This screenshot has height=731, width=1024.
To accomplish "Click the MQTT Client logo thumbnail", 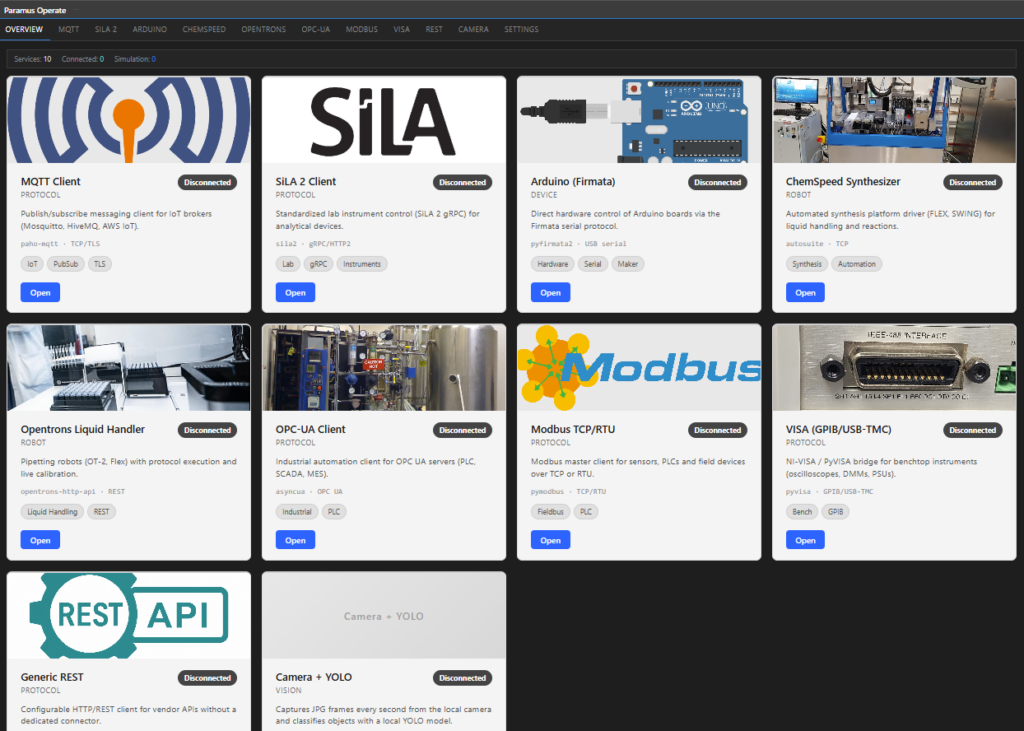I will (129, 120).
